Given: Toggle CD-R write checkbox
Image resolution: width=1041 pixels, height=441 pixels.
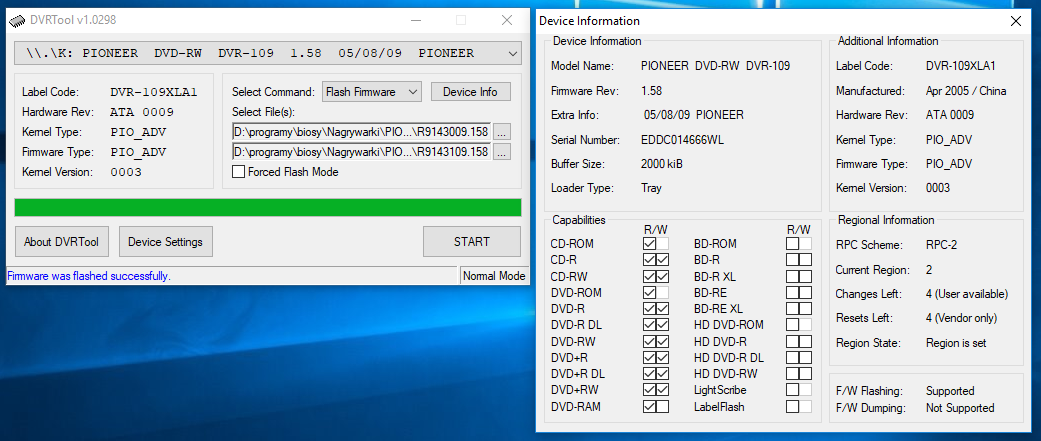Looking at the screenshot, I should tap(663, 260).
